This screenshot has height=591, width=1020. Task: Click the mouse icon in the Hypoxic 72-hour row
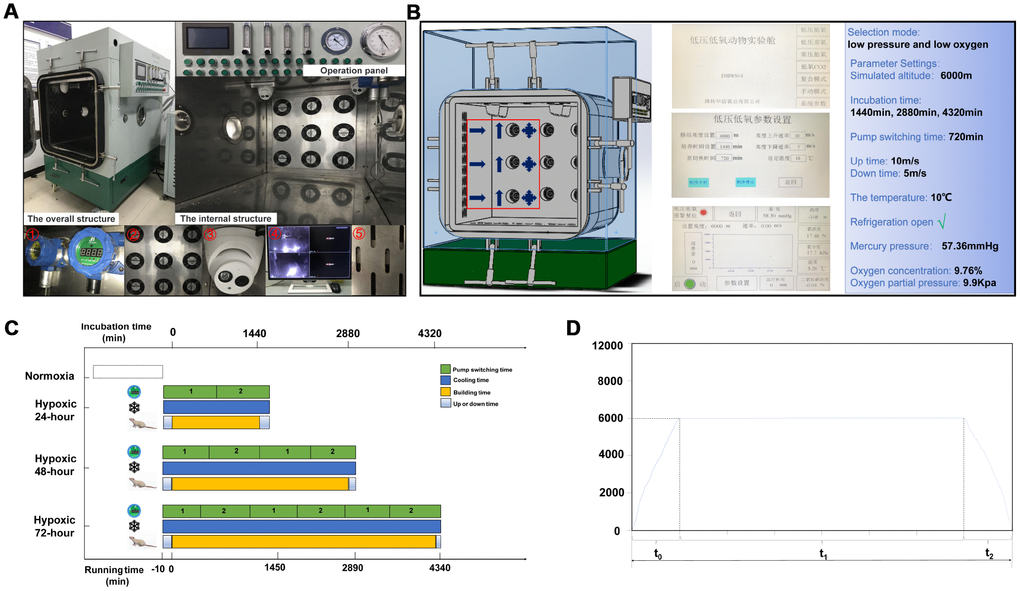pos(141,542)
